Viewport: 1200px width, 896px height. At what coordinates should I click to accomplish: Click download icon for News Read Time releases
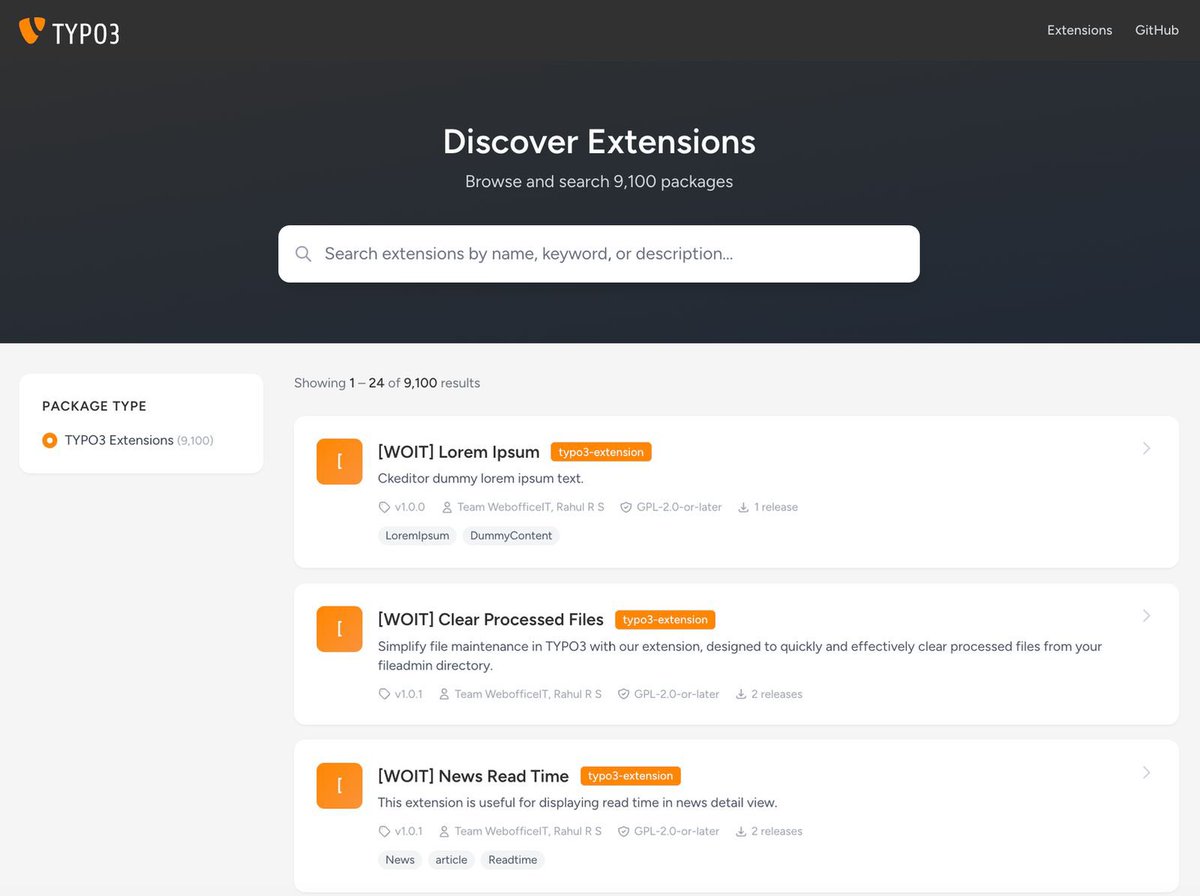(741, 831)
